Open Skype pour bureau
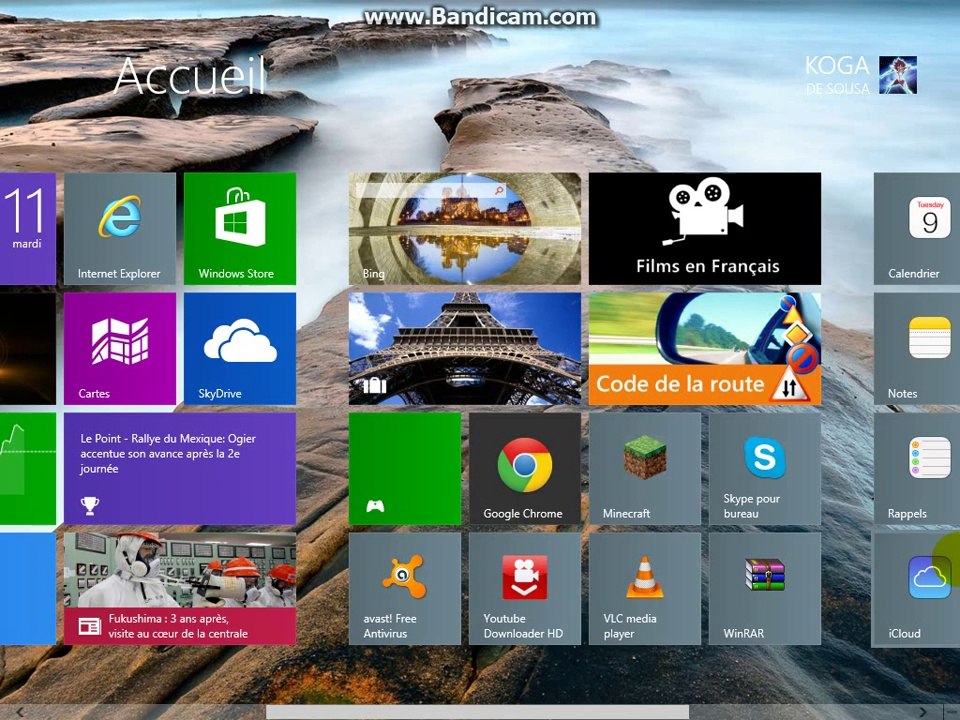 (765, 468)
